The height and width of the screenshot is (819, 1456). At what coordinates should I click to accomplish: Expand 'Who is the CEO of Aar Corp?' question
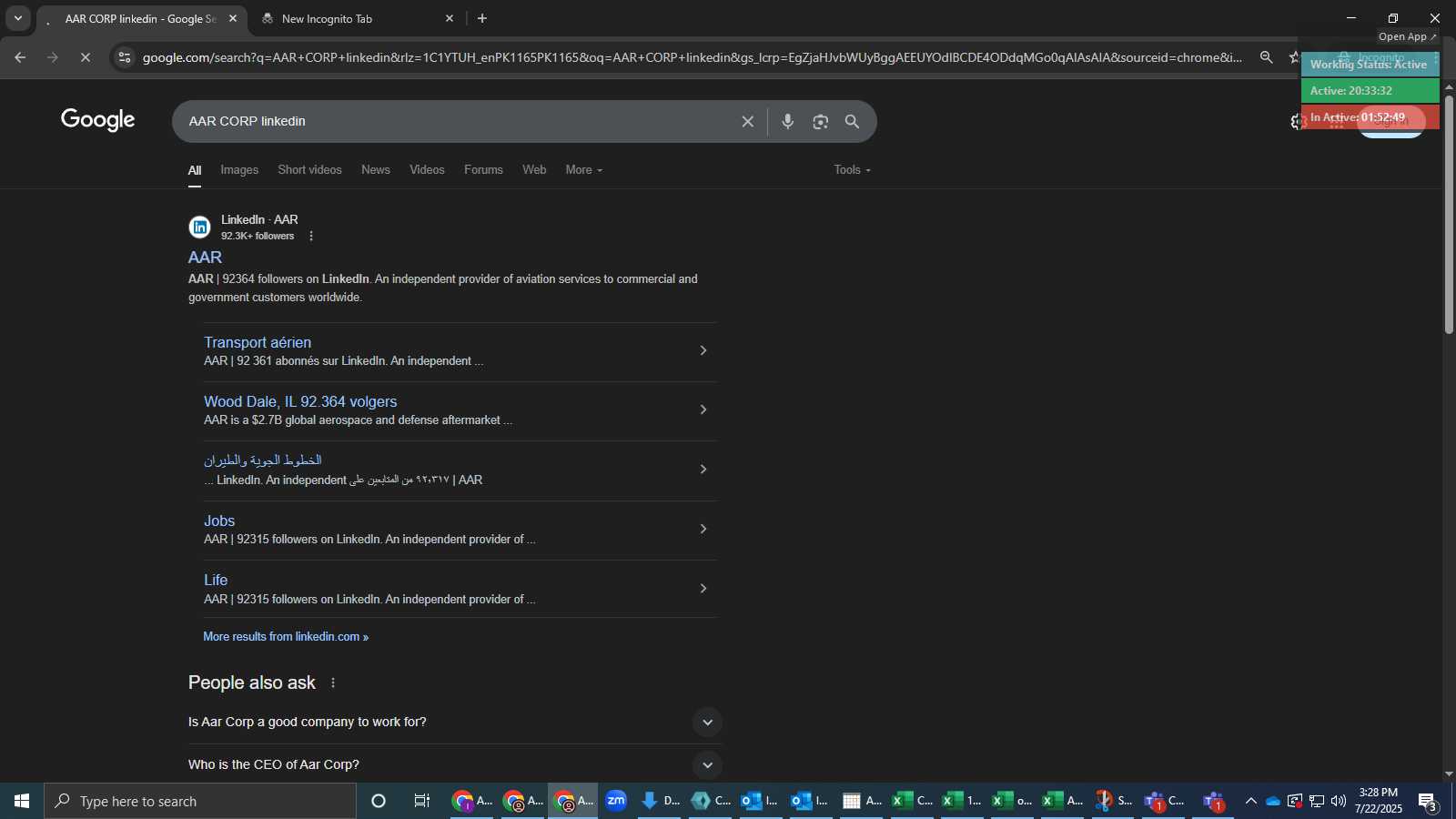[707, 765]
